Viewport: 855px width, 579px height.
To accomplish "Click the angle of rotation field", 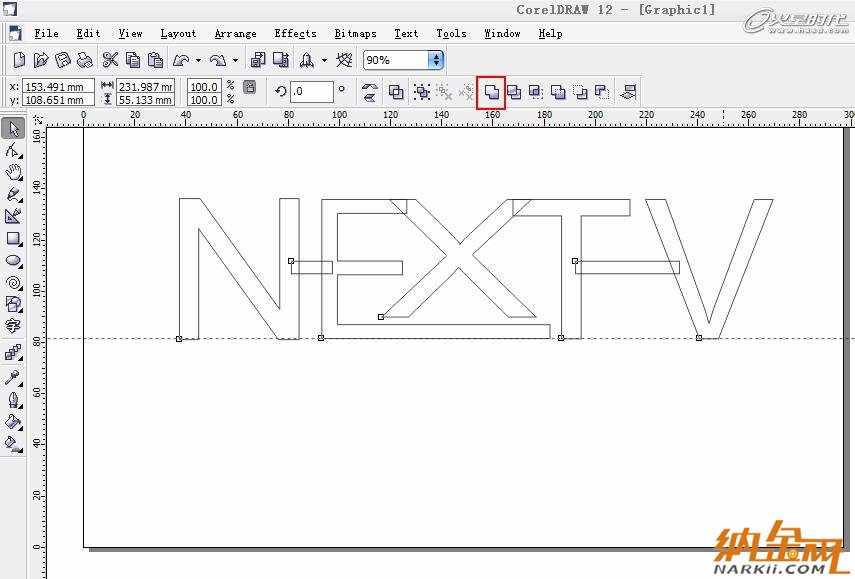I will point(311,92).
